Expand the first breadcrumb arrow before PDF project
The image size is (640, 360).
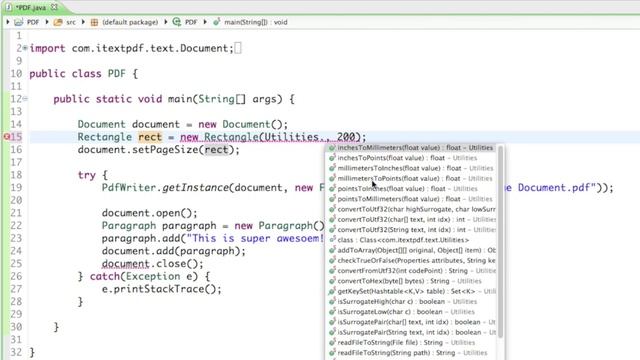(x=8, y=22)
